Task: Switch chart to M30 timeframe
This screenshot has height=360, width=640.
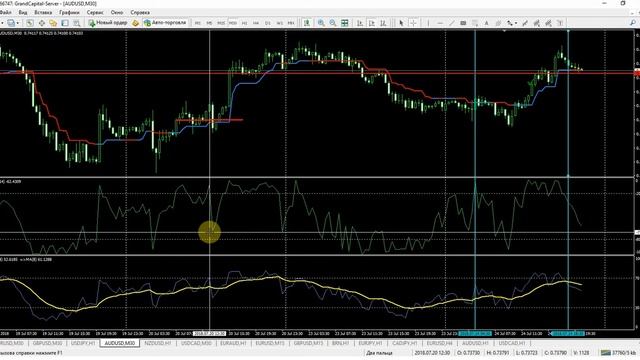Action: click(x=233, y=23)
